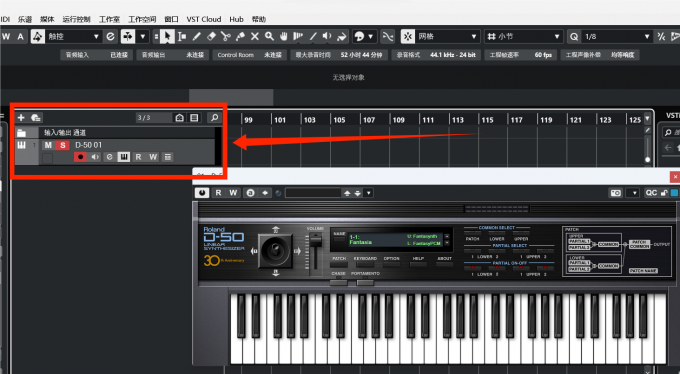Expand the color tool dropdown arrow

coord(370,36)
